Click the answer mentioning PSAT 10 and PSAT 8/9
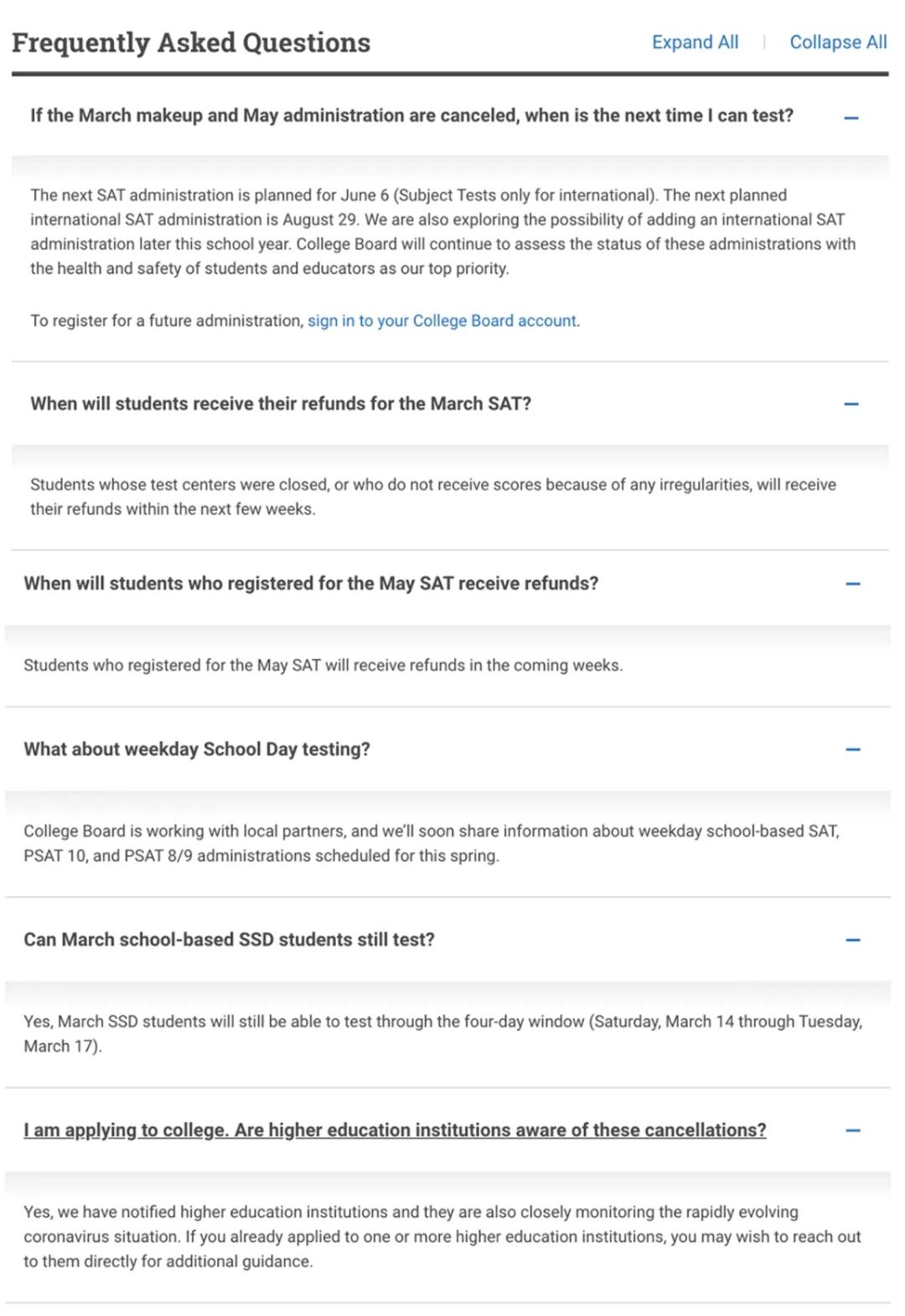 (x=431, y=843)
